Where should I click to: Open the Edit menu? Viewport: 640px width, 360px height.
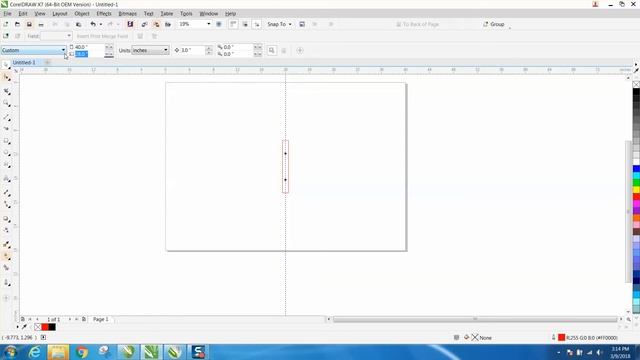pos(22,13)
